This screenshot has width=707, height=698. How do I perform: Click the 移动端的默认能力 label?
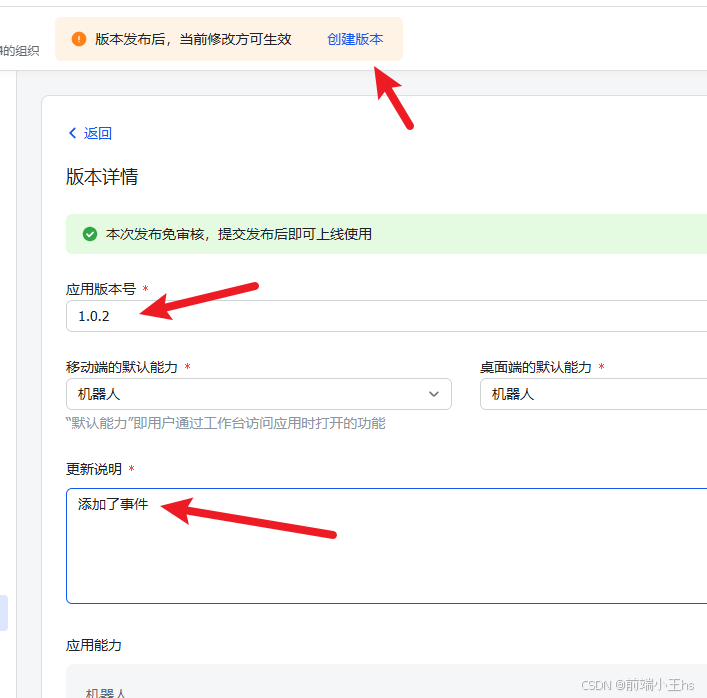pos(122,367)
